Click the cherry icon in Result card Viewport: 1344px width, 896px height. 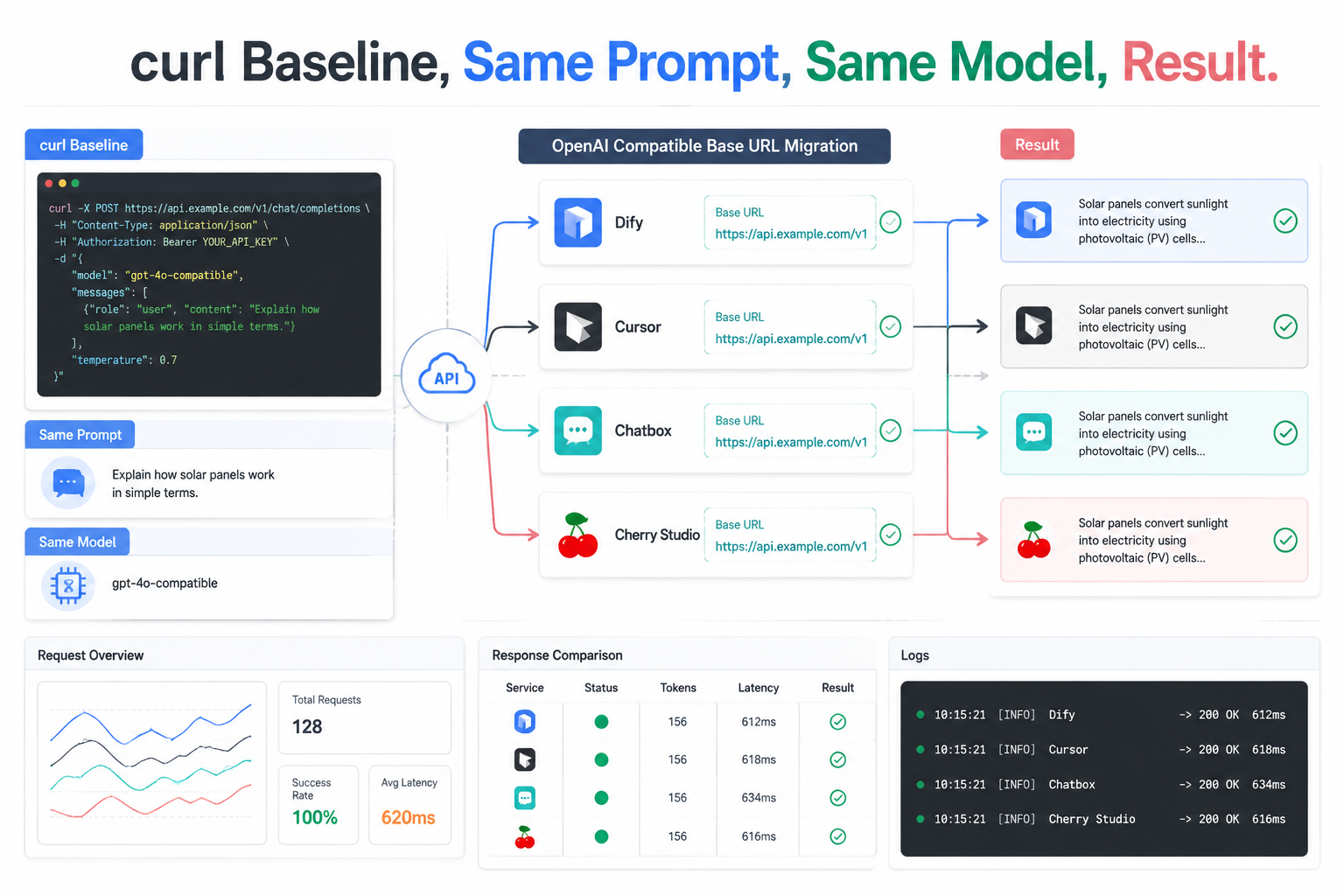1033,540
